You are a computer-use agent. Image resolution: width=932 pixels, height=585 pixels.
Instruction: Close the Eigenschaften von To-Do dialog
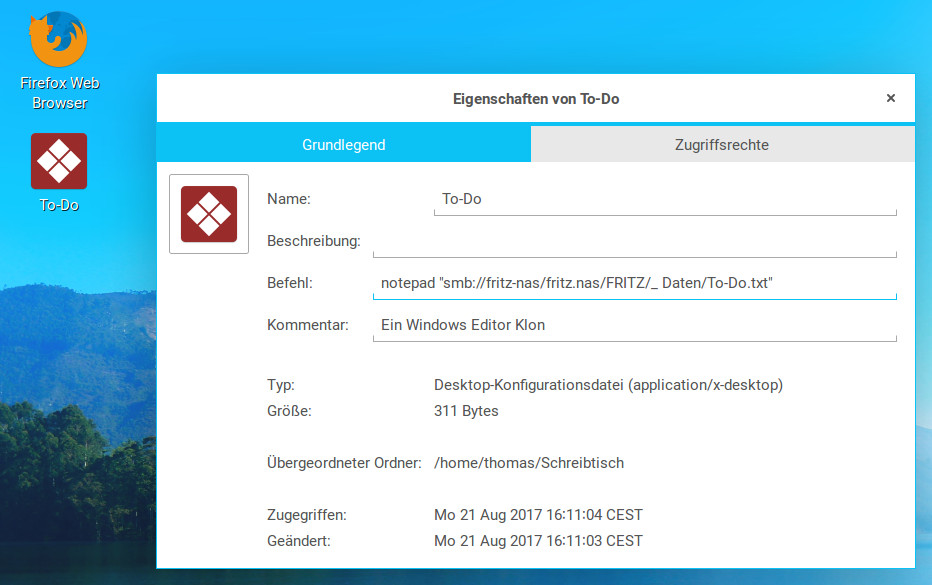point(890,98)
